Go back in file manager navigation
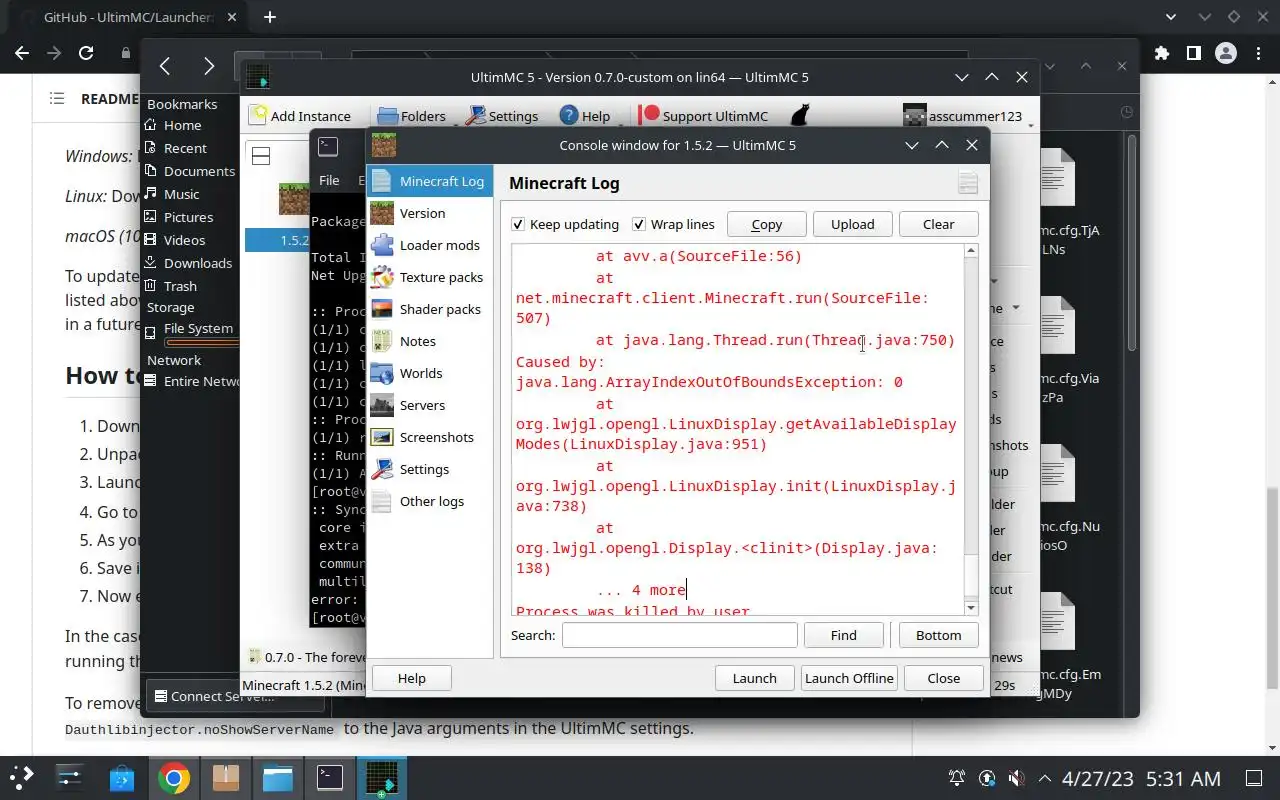 (x=166, y=66)
